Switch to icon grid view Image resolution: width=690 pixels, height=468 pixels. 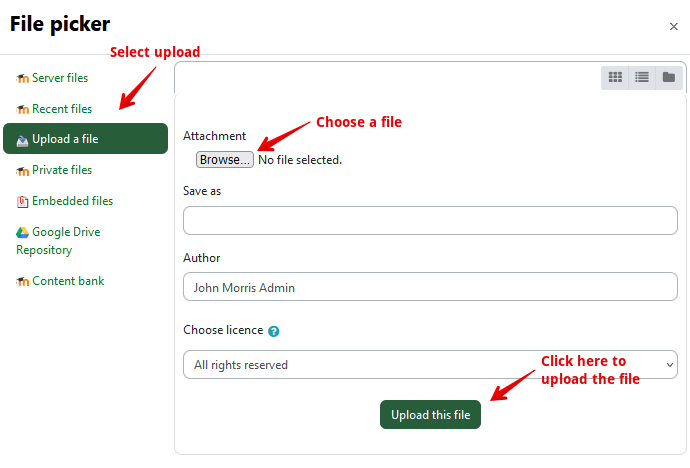[616, 77]
